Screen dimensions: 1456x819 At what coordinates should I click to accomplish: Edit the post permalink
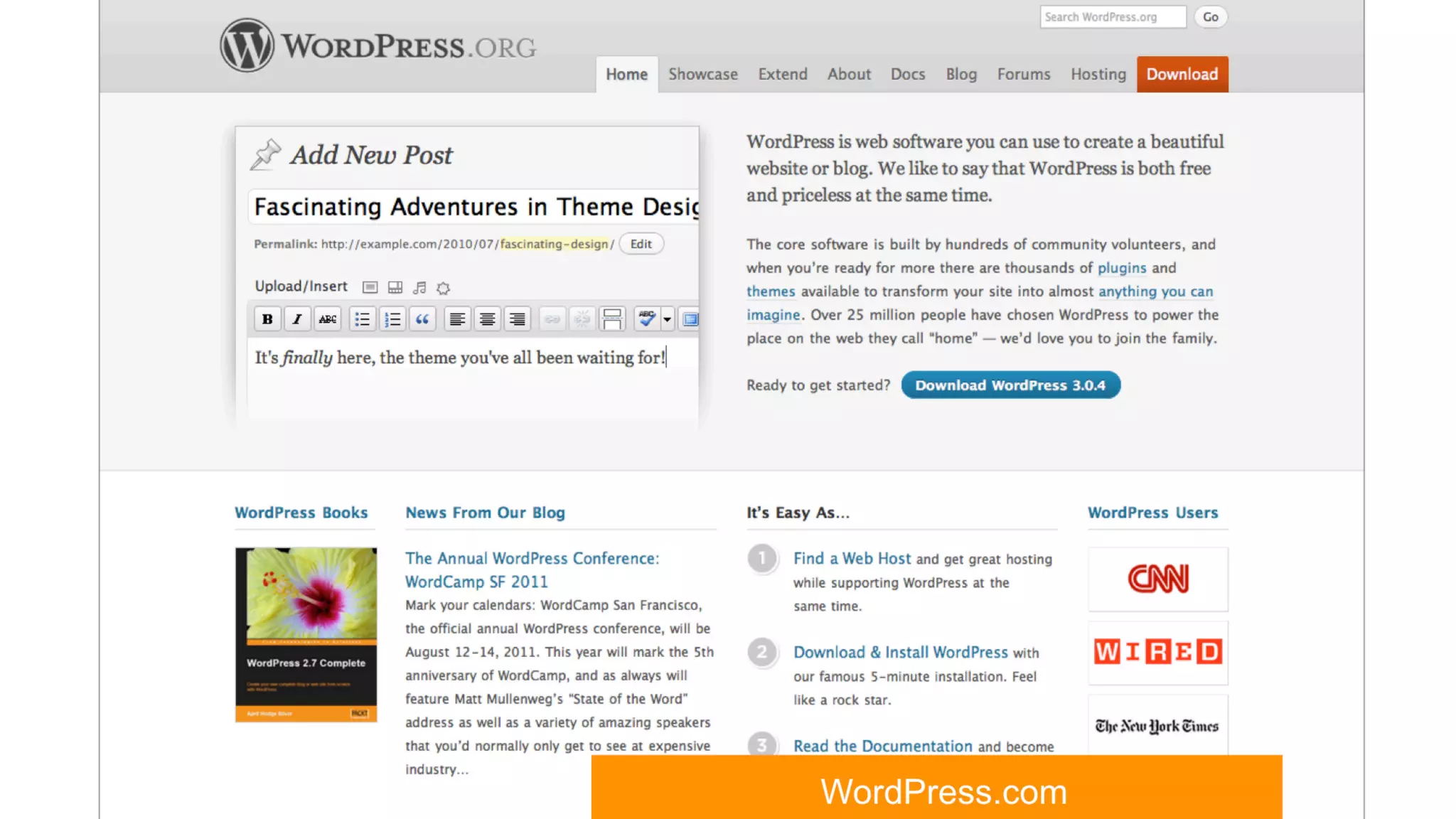click(x=641, y=244)
